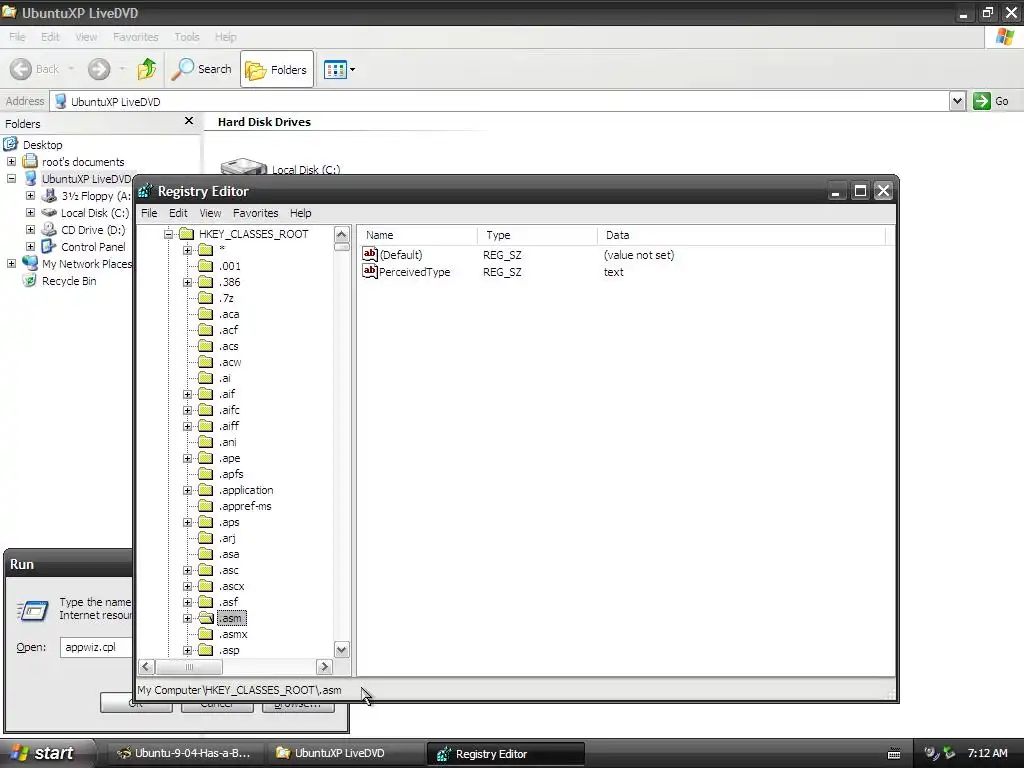This screenshot has width=1024, height=768.
Task: Select the .ani key folder icon
Action: [x=206, y=442]
